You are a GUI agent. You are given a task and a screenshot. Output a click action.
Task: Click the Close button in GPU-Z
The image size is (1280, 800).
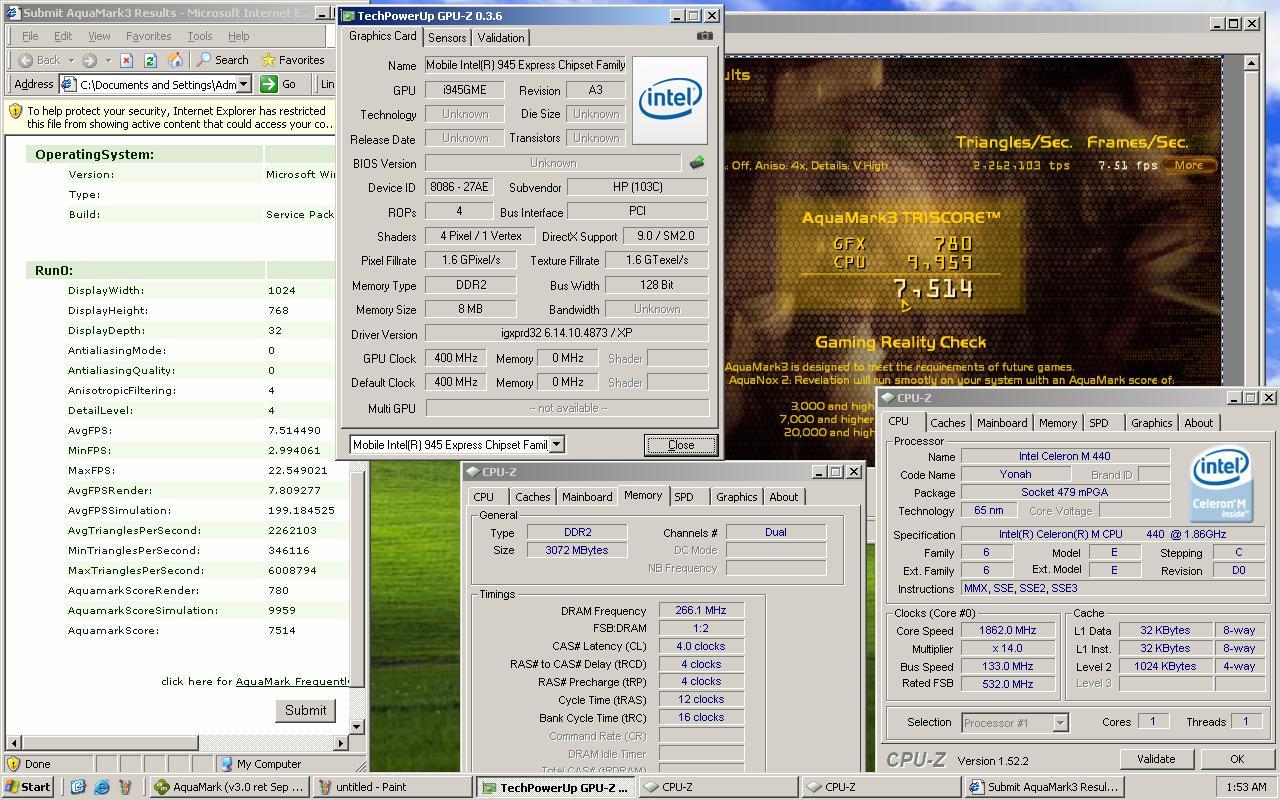click(x=681, y=445)
